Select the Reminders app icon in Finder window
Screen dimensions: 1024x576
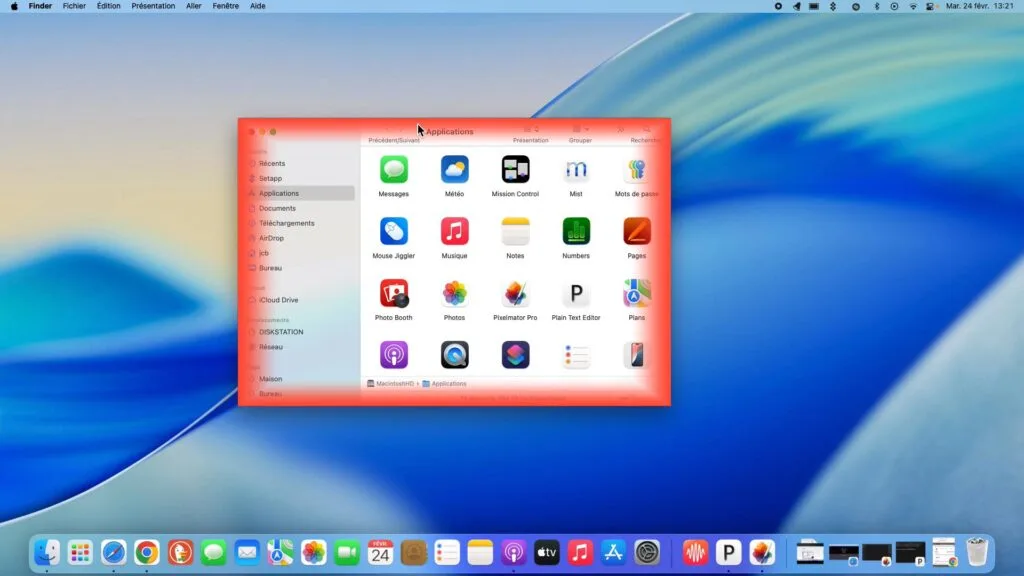tap(576, 355)
